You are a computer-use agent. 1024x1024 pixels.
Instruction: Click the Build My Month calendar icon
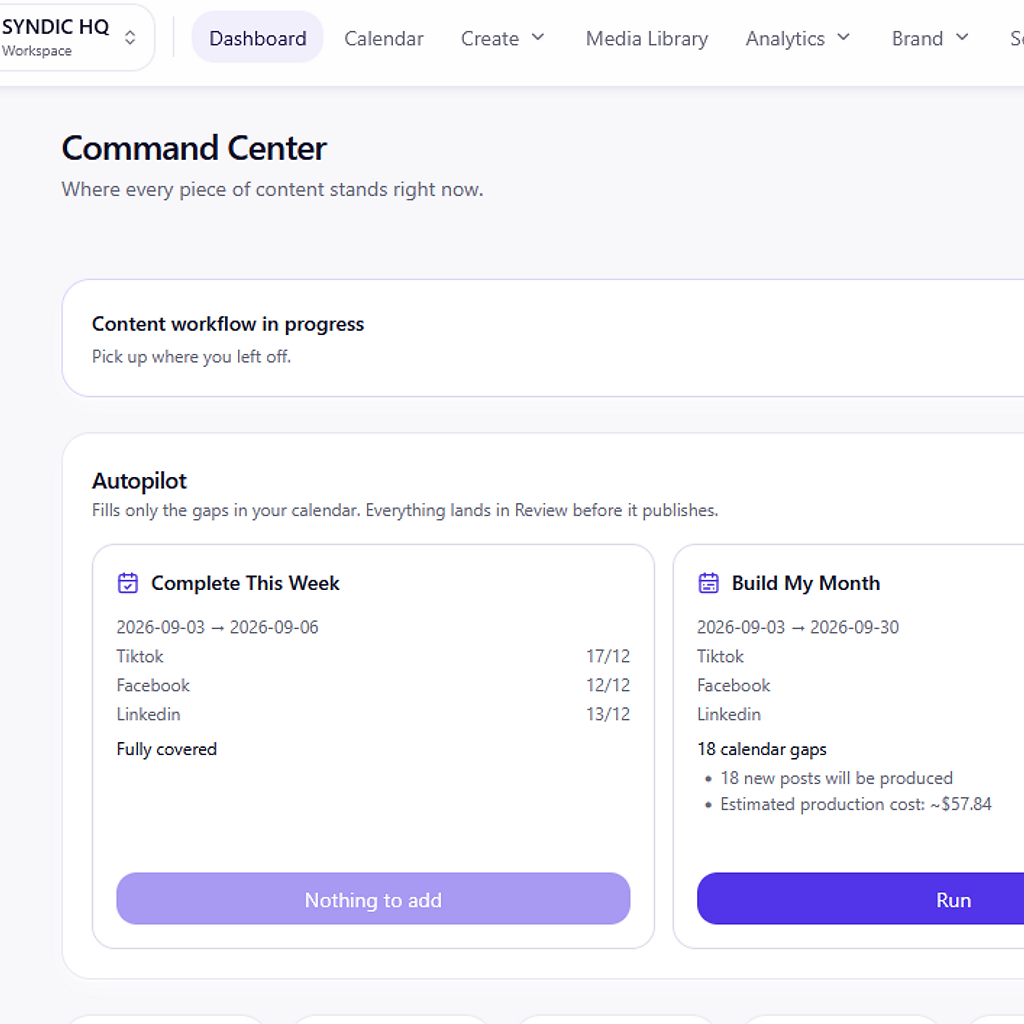(709, 583)
